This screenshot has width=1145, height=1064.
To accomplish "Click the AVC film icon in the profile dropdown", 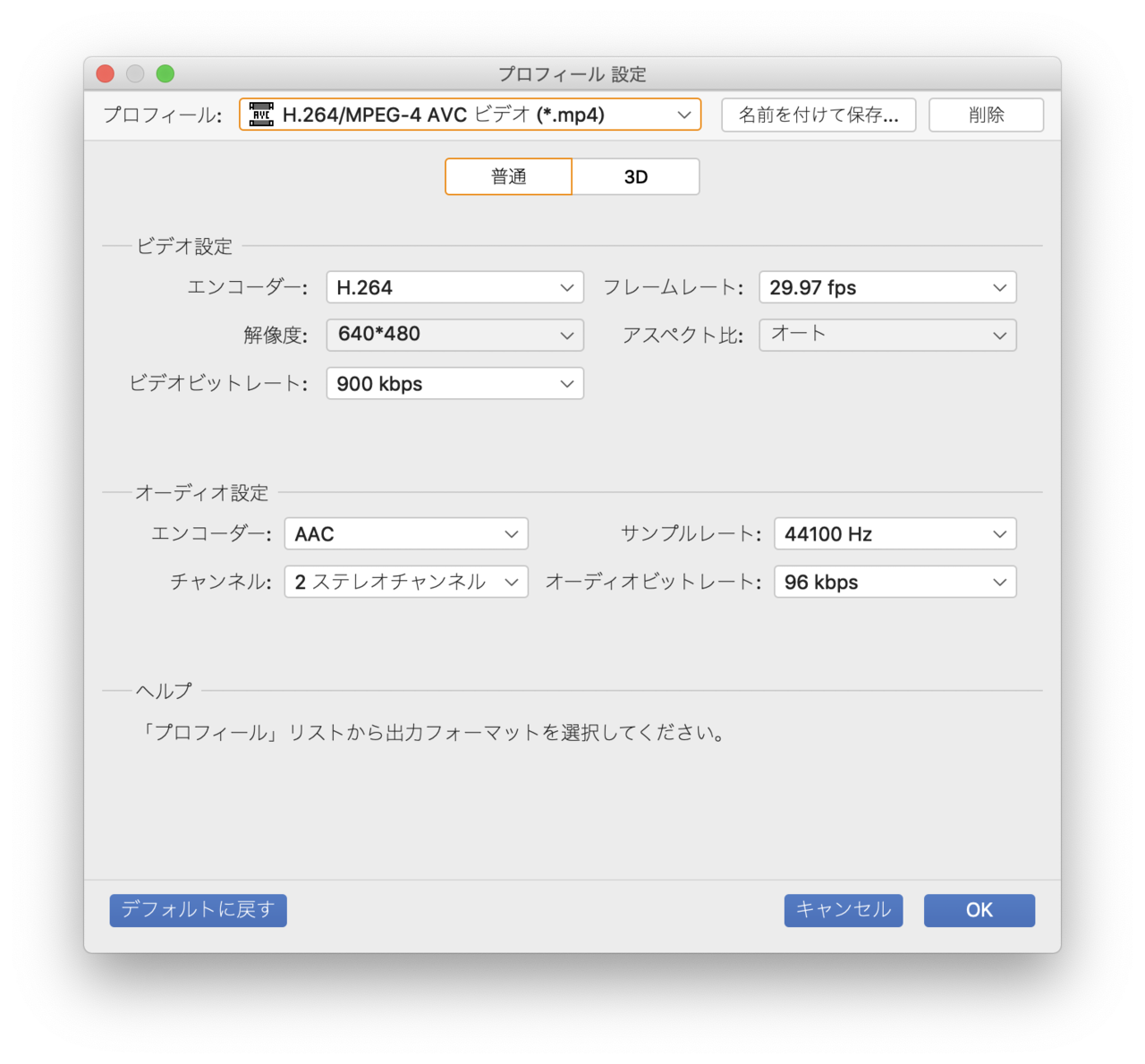I will coord(261,115).
